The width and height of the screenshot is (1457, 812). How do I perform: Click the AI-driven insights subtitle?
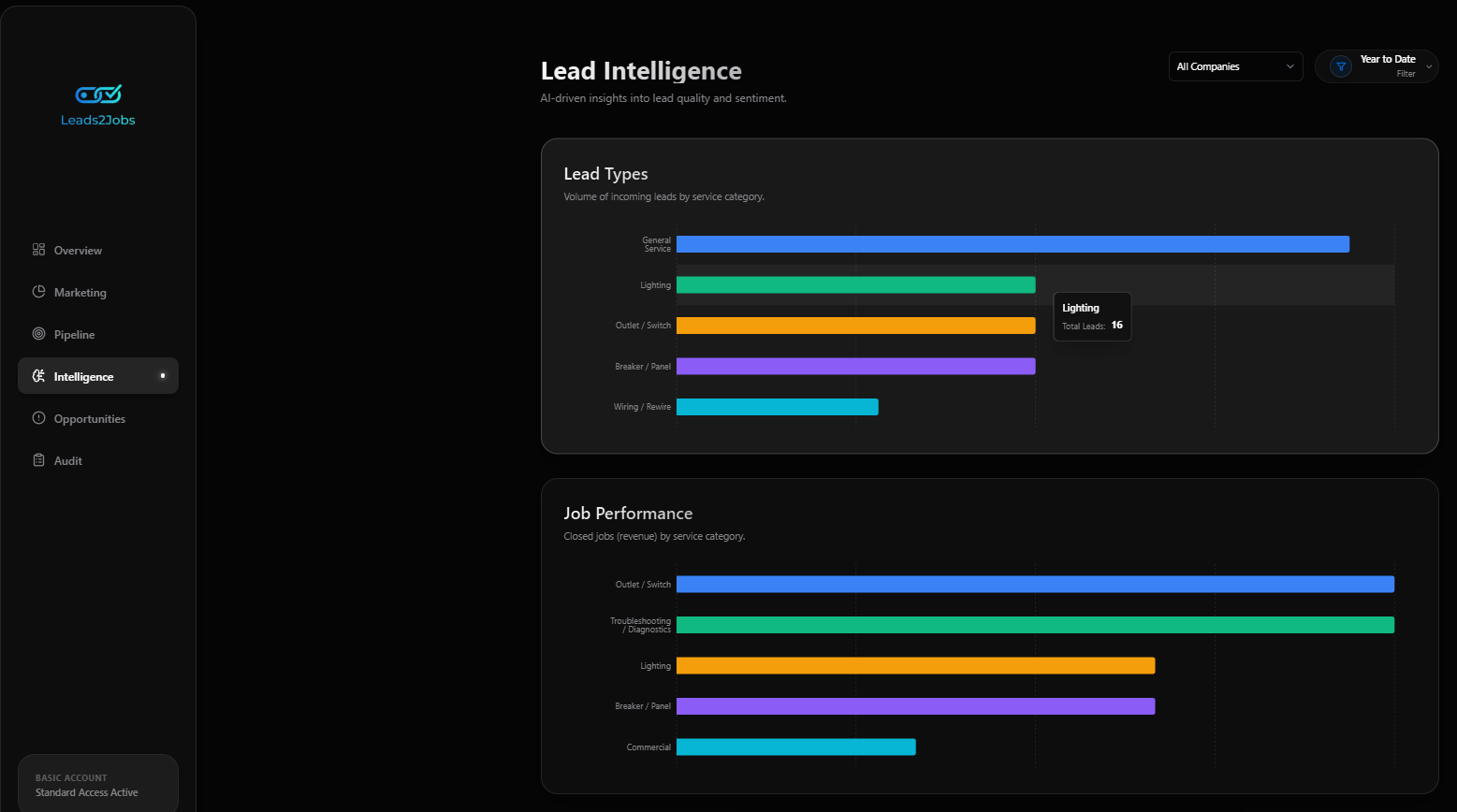(663, 98)
